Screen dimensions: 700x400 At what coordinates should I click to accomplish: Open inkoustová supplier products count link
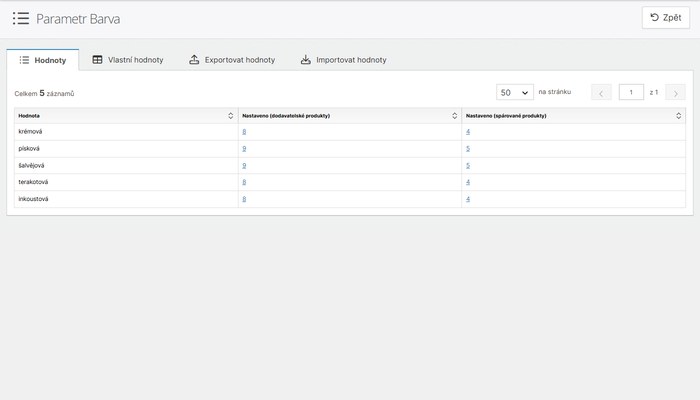[244, 199]
